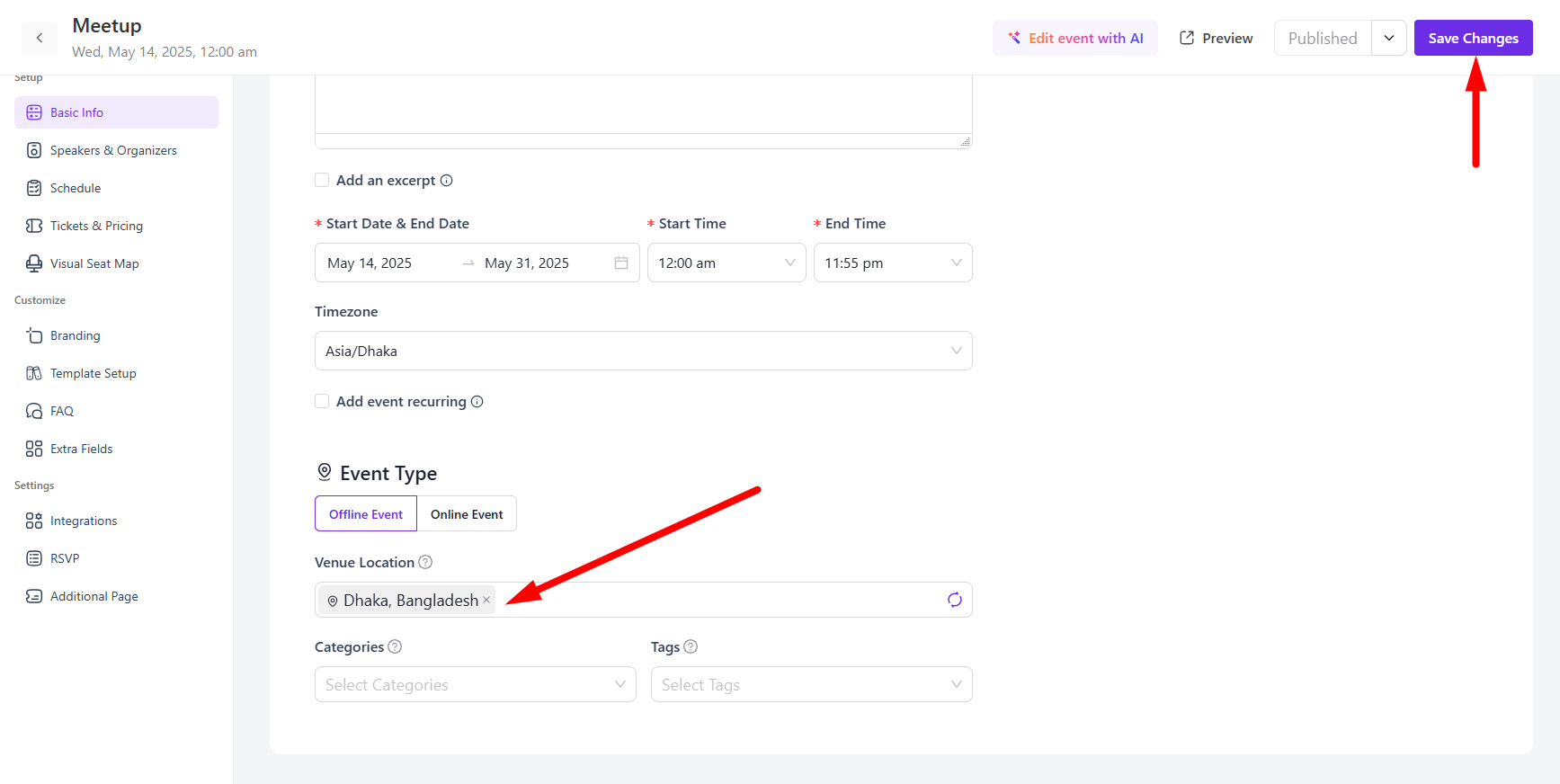
Task: Open the Select Tags dropdown
Action: (812, 684)
